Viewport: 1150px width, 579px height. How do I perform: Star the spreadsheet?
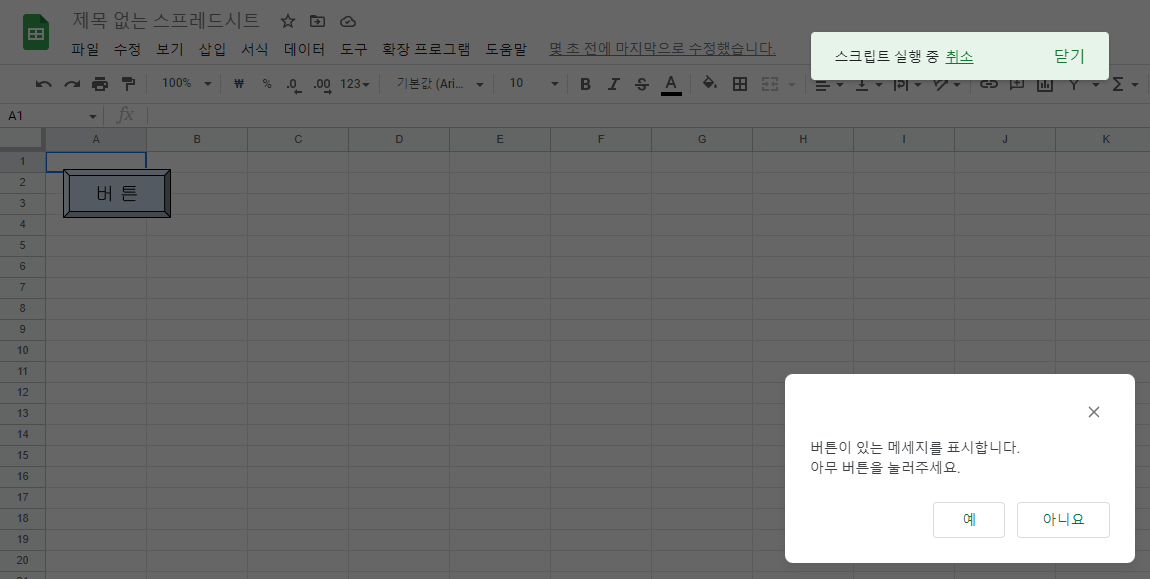coord(288,21)
